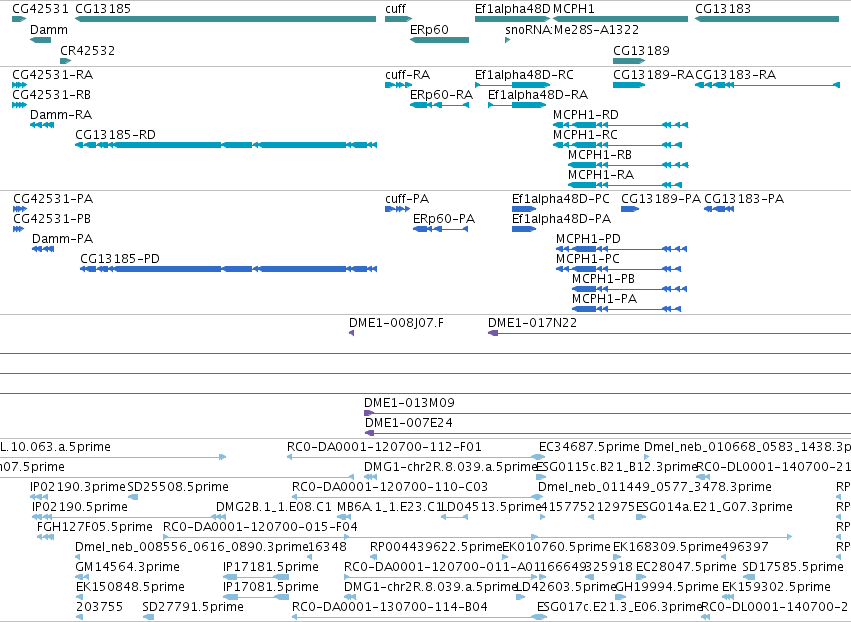Select the IP02190.3prime EST label
851x622 pixels.
tap(78, 487)
